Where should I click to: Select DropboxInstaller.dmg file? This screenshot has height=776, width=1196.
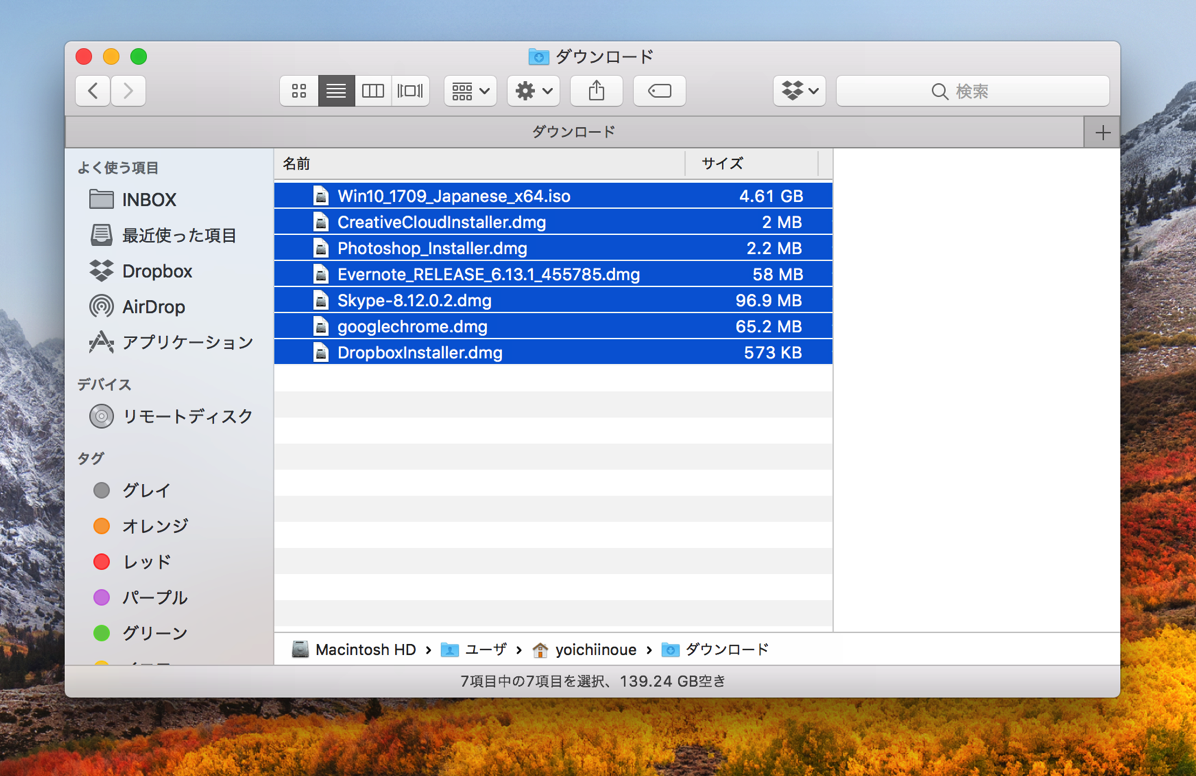pyautogui.click(x=553, y=353)
